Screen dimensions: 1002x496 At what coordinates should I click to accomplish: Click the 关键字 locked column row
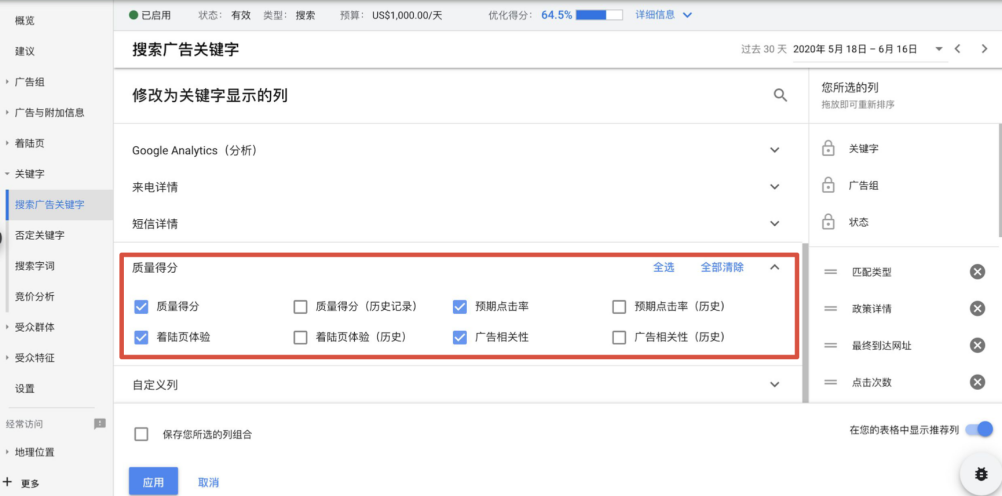904,149
